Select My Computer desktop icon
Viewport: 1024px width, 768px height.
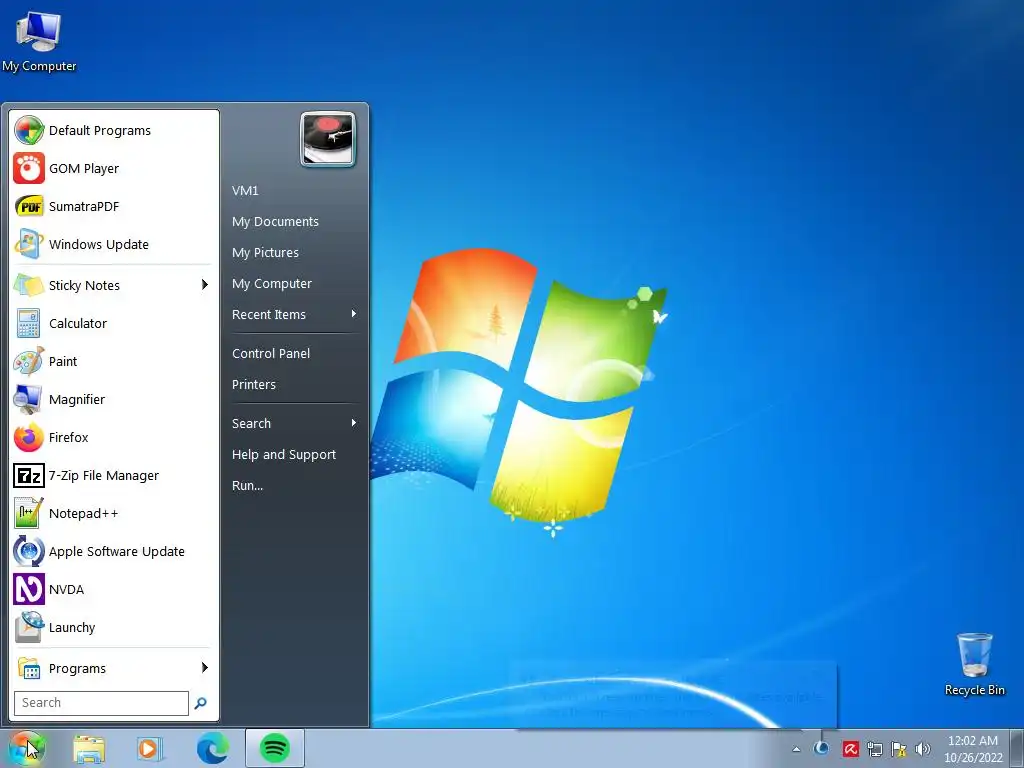[39, 40]
